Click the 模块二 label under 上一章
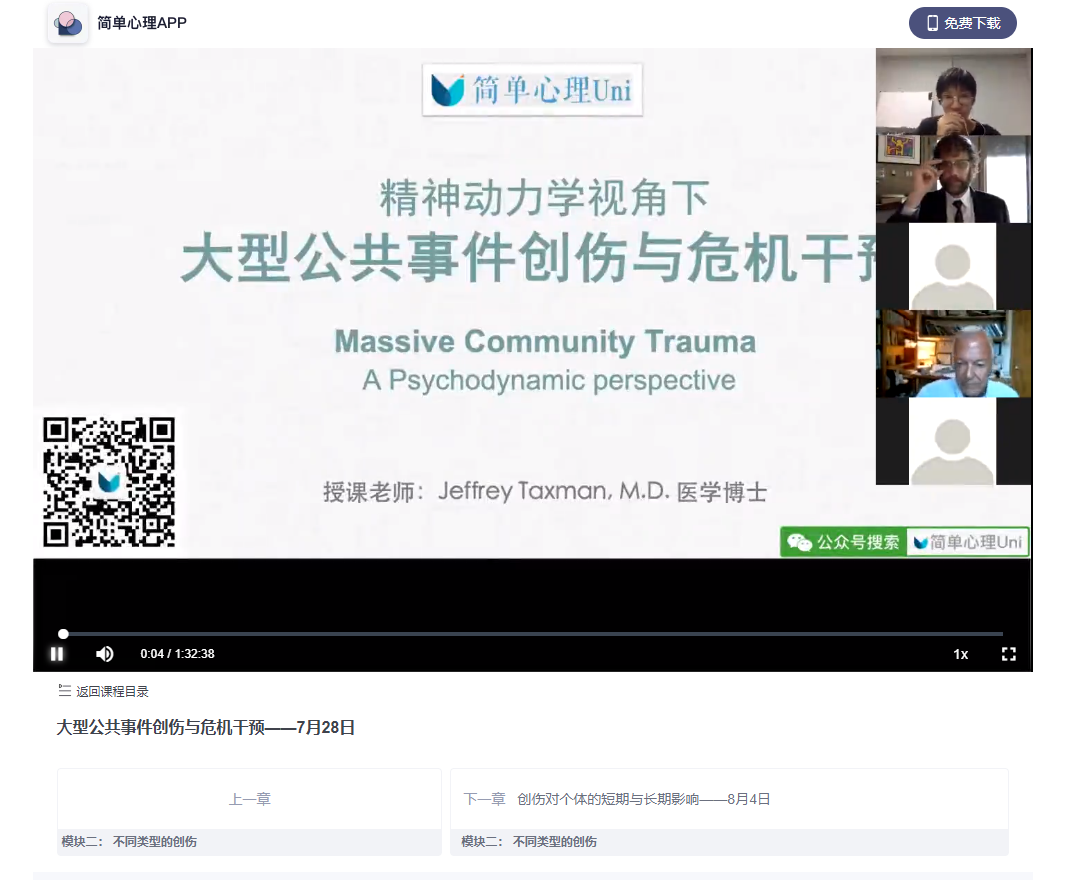 click(x=129, y=842)
